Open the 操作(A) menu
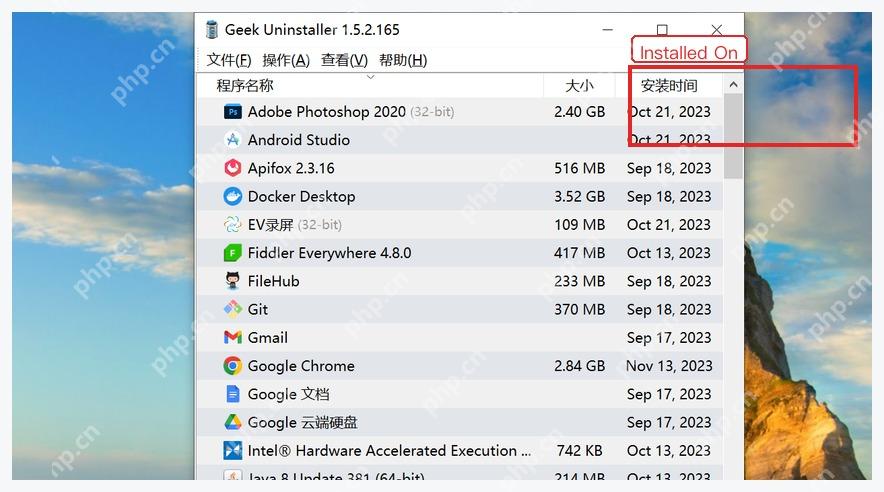884x492 pixels. [286, 60]
